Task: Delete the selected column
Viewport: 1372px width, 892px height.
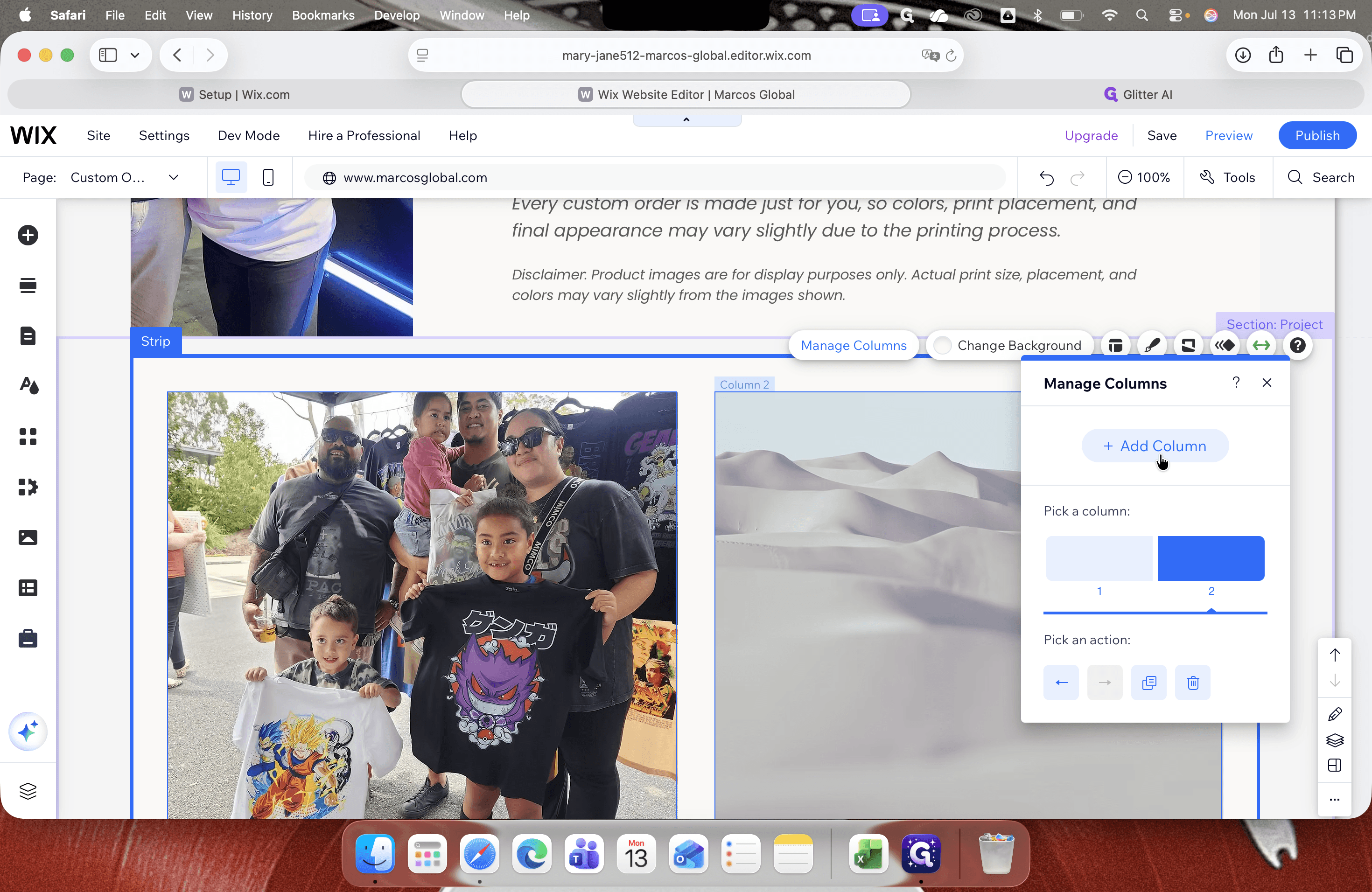Action: click(1193, 683)
